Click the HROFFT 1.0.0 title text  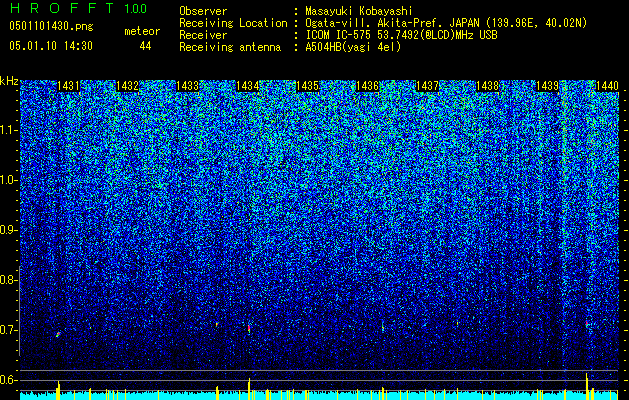78,8
